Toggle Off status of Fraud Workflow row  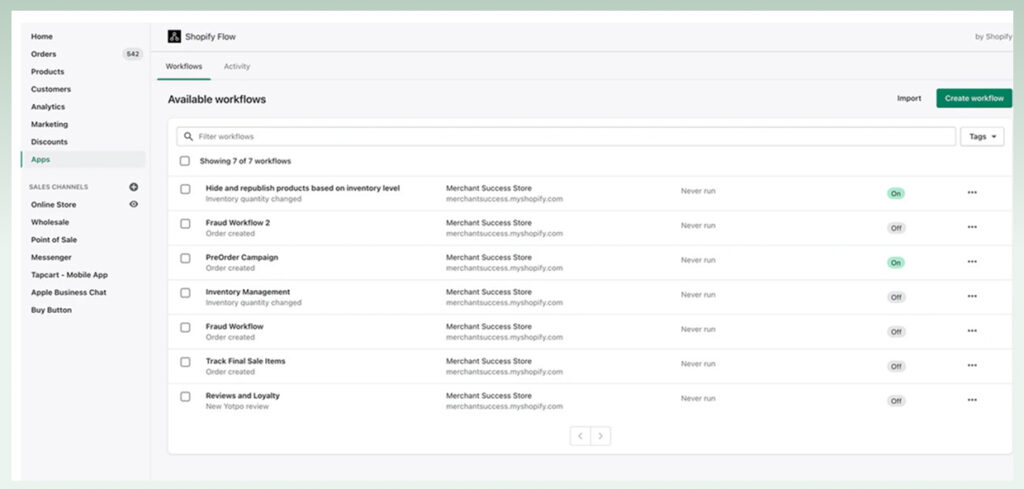pos(895,332)
